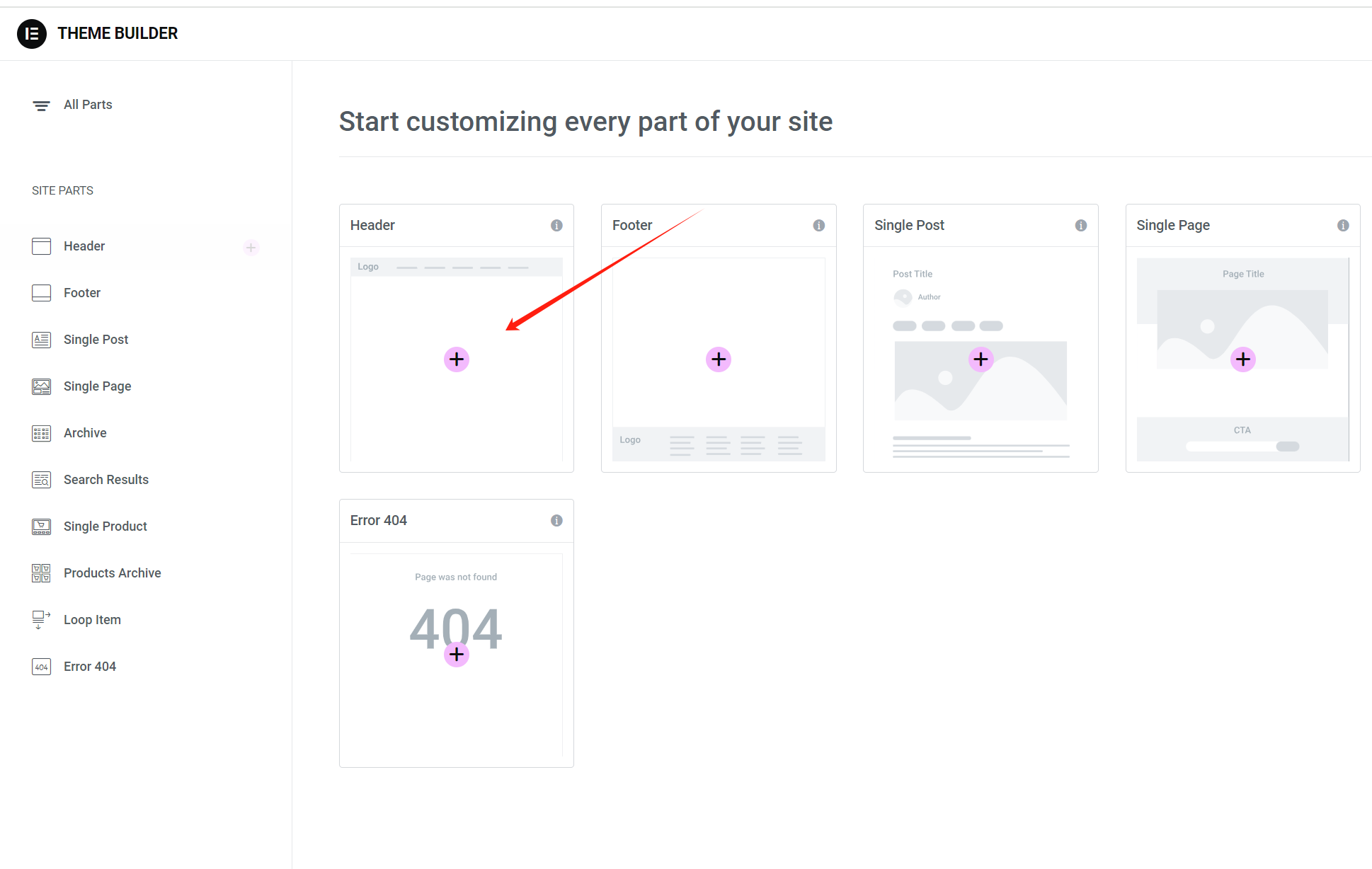Click the info button on Footer card
The height and width of the screenshot is (869, 1372).
(x=819, y=225)
